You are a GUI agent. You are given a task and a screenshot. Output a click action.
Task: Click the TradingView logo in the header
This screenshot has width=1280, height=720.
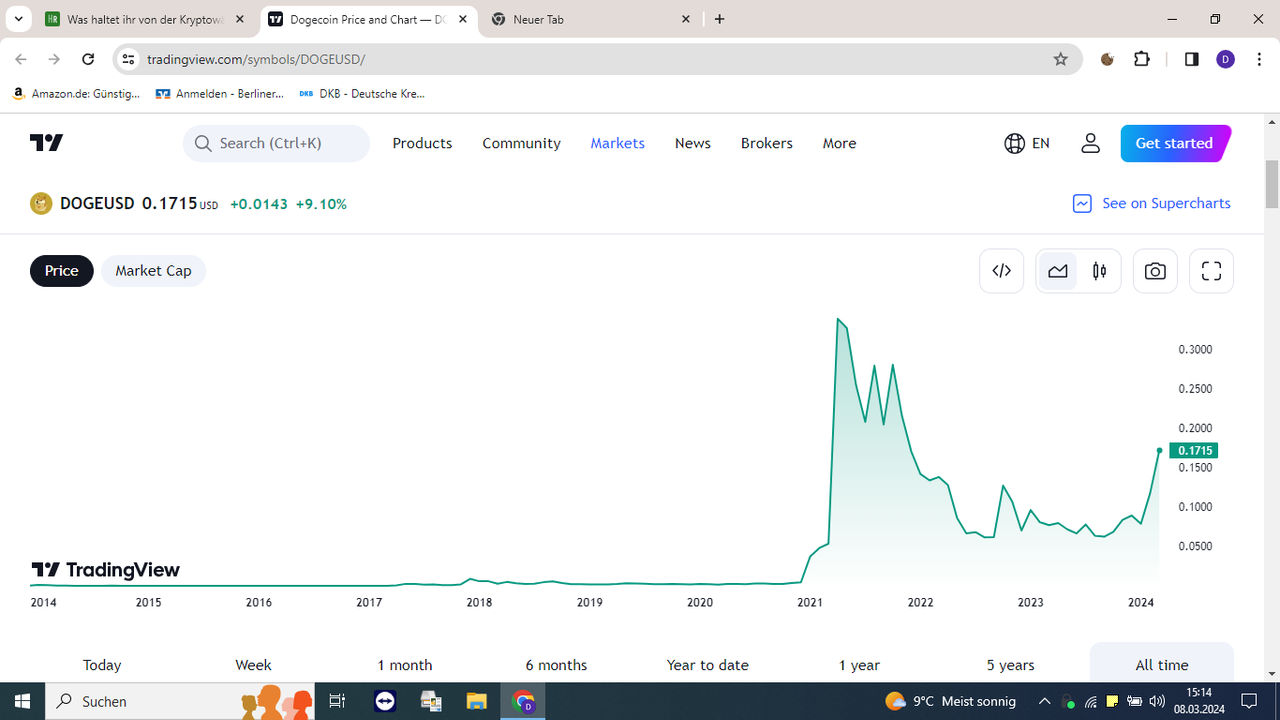click(46, 143)
